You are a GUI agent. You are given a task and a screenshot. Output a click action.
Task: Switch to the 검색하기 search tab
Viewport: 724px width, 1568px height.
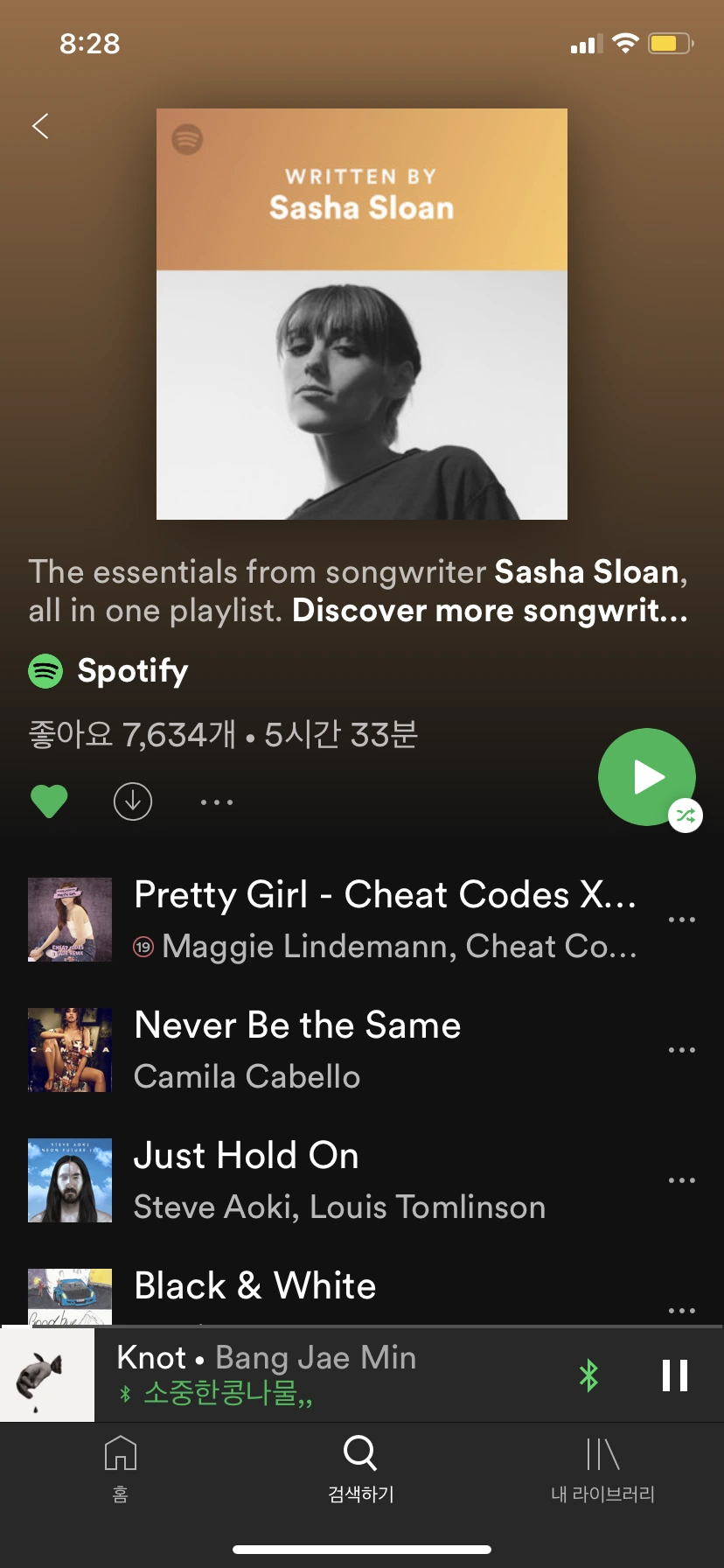pyautogui.click(x=360, y=1469)
